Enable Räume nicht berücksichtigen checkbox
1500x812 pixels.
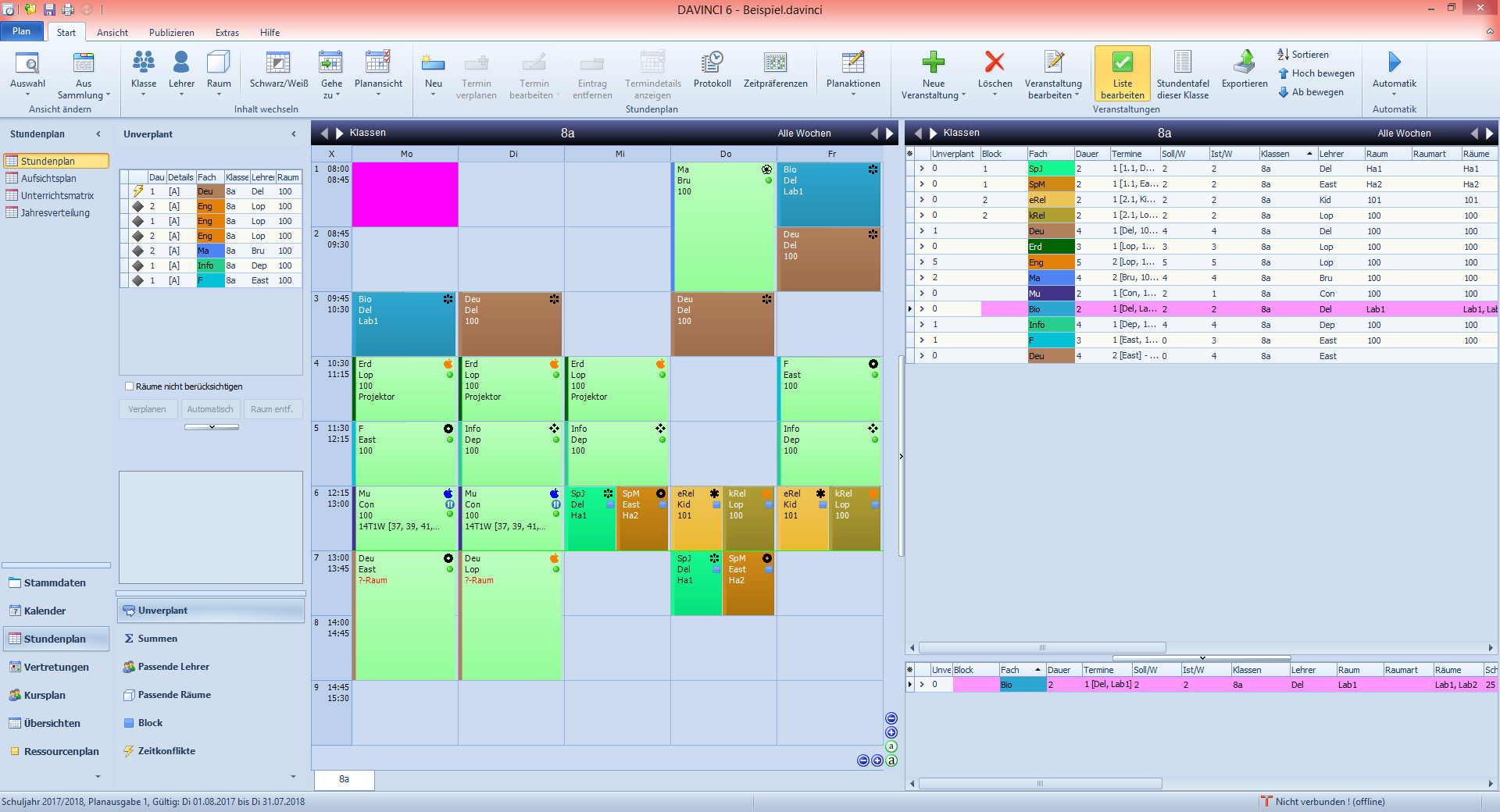(130, 386)
